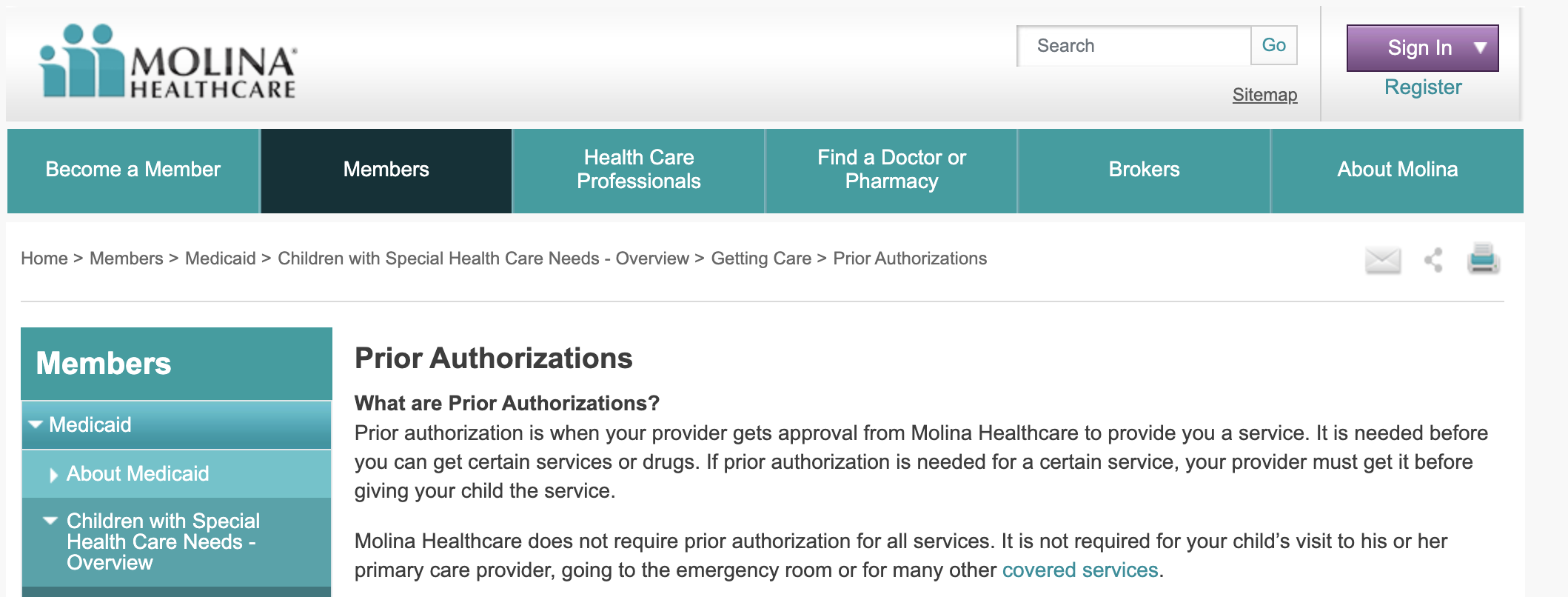Go to Find a Doctor or Pharmacy

pos(891,170)
